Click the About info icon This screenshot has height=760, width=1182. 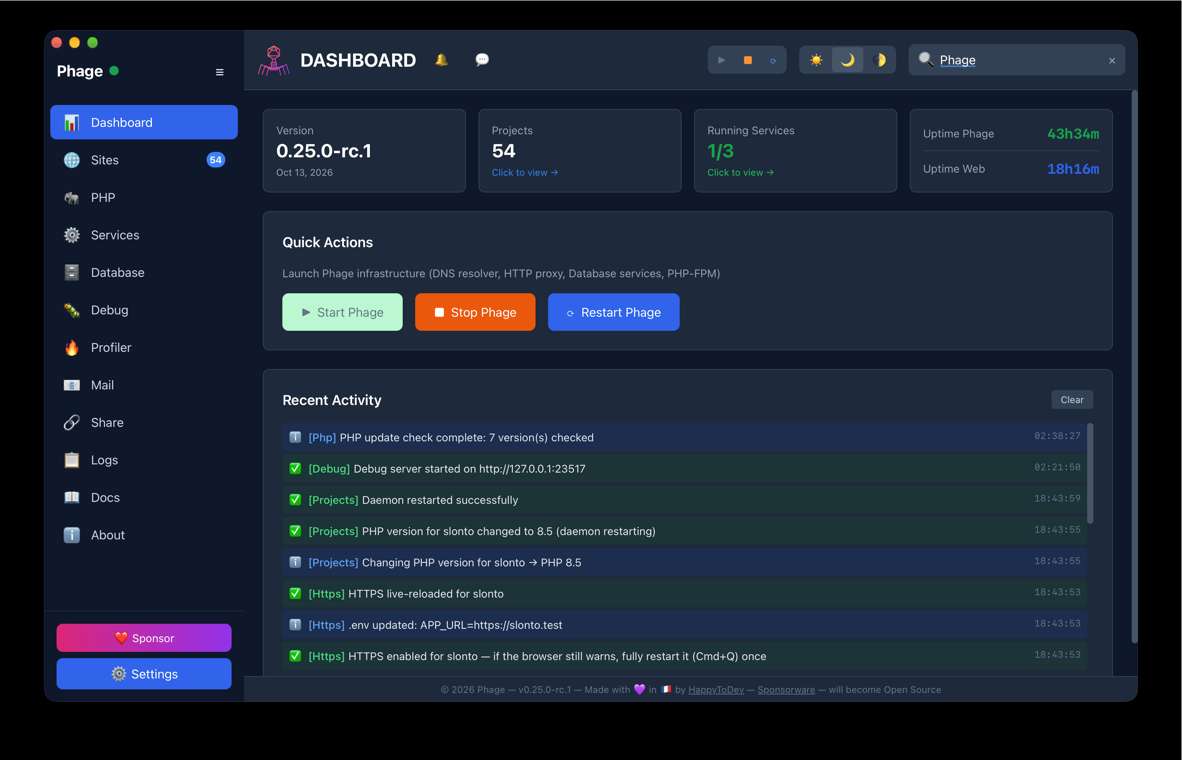[72, 535]
